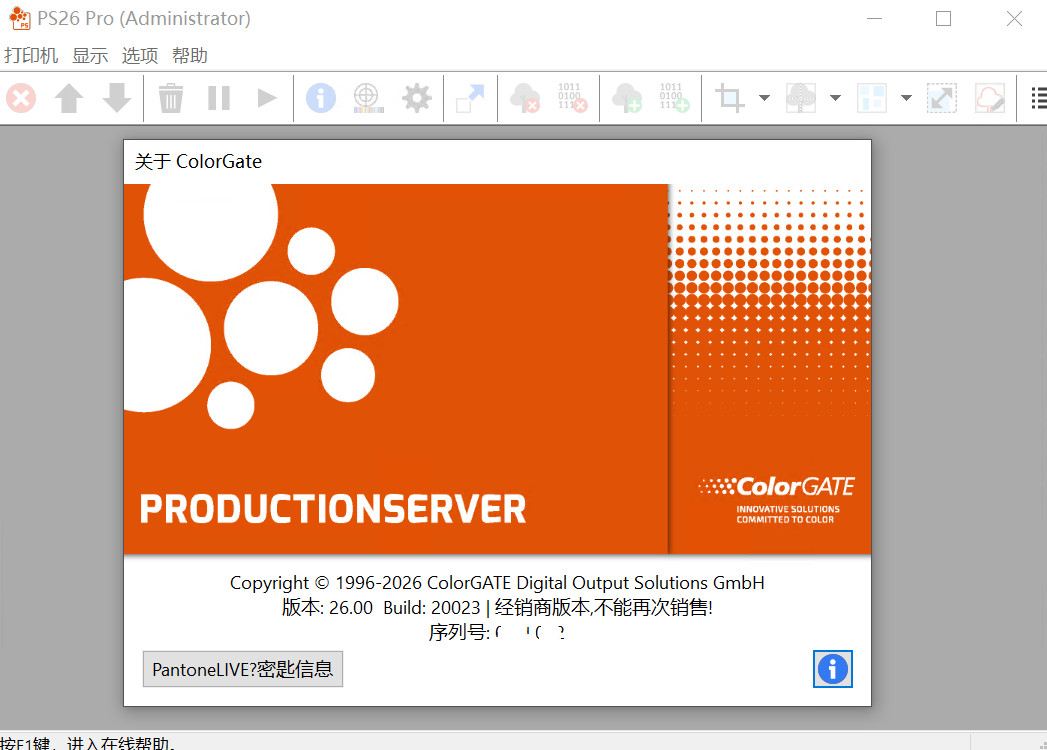Click the color target calibration icon
The height and width of the screenshot is (750, 1047).
point(369,98)
